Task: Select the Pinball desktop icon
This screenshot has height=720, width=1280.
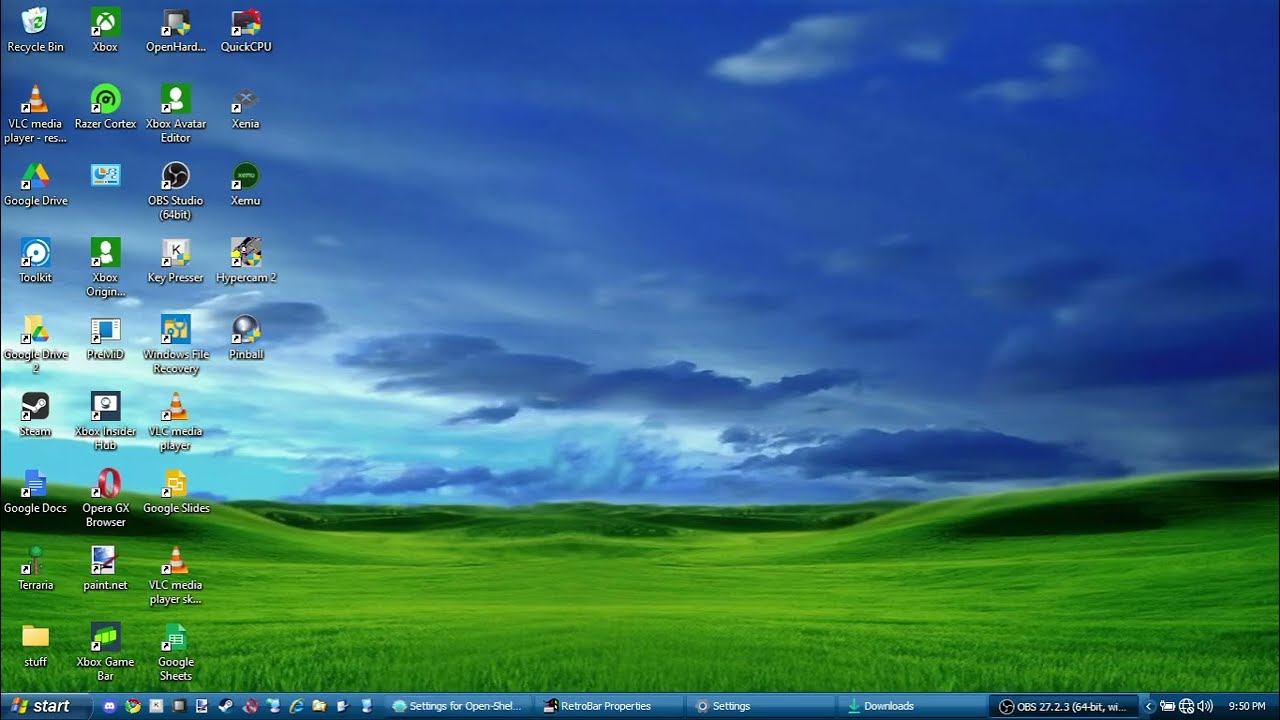Action: pos(246,338)
